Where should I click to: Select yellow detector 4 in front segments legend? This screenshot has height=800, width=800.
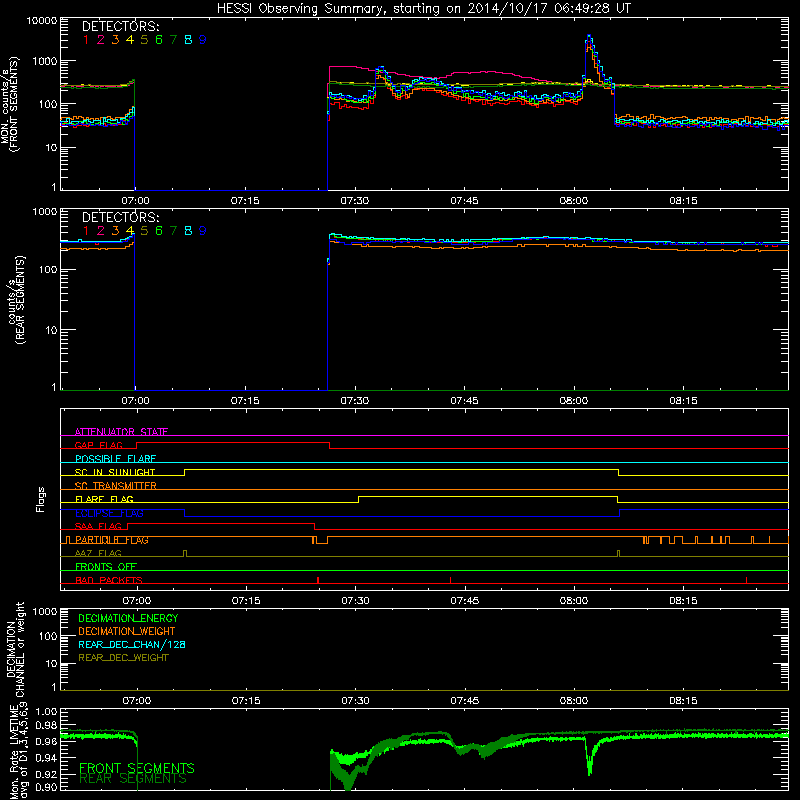point(130,40)
